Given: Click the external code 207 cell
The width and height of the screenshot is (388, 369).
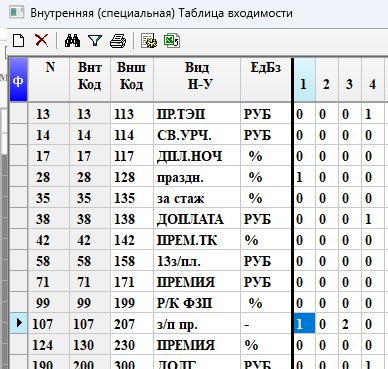Looking at the screenshot, I should pos(132,324).
